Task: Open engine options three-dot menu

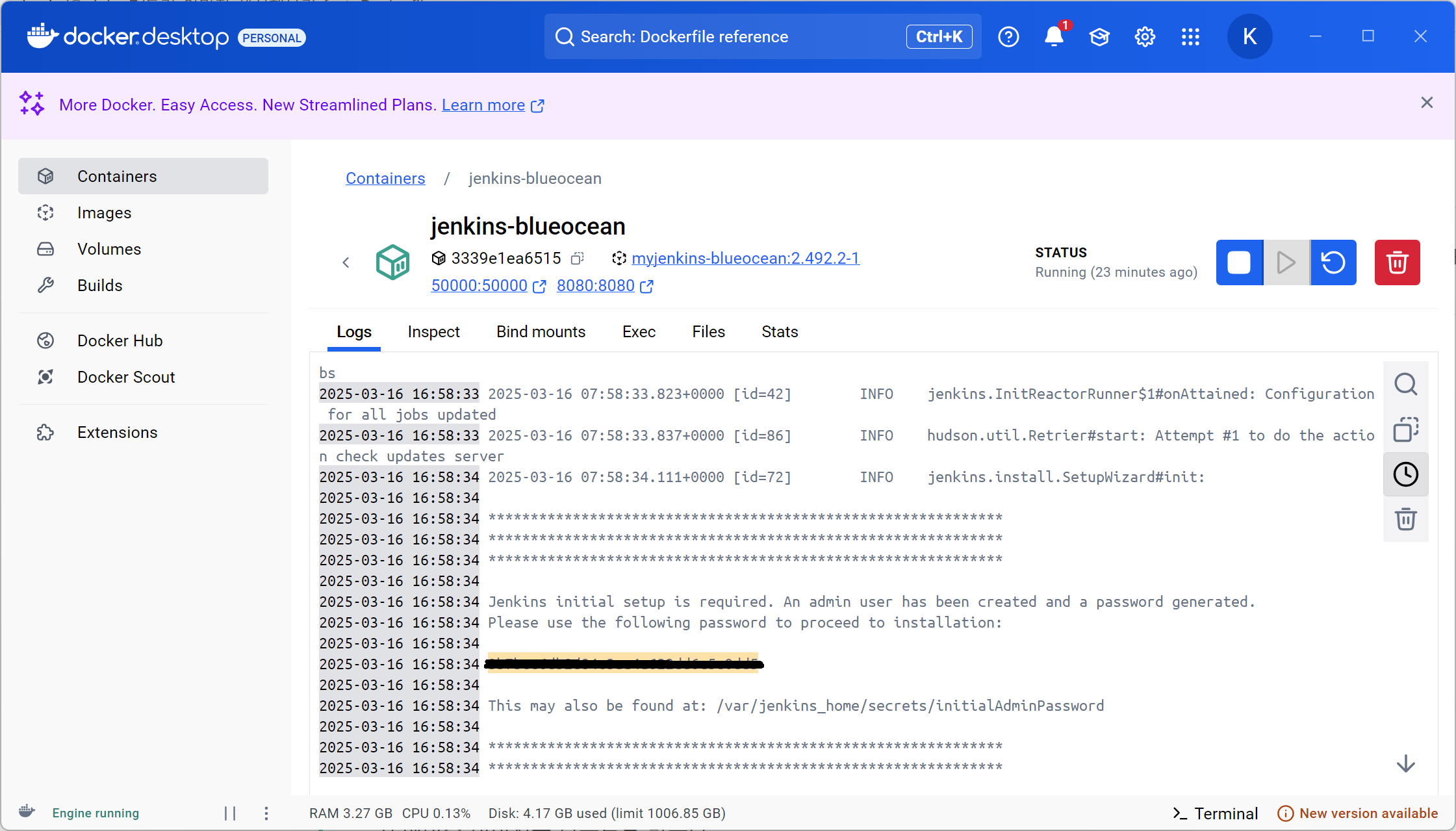Action: 266,813
